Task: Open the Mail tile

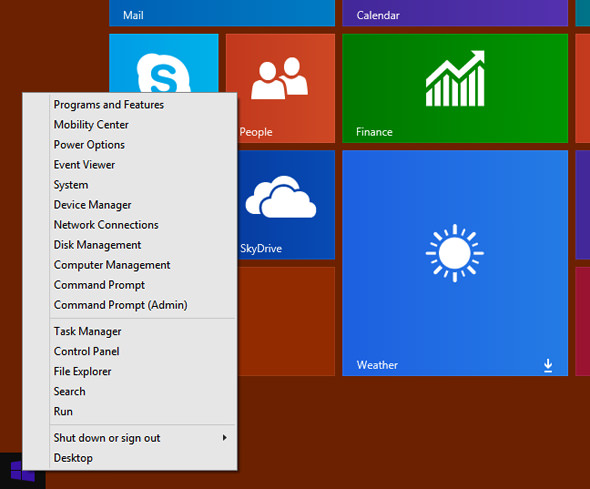Action: click(x=222, y=13)
